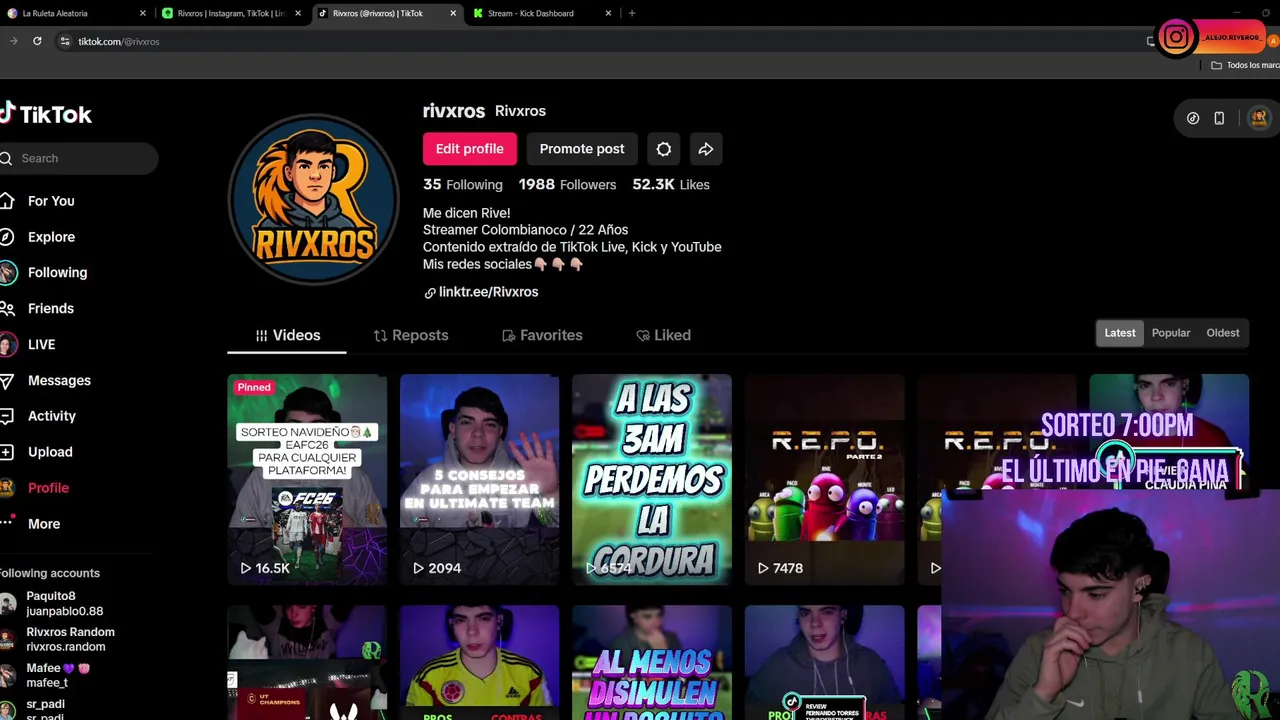Select Profile in sidebar
This screenshot has width=1280, height=720.
pos(48,488)
